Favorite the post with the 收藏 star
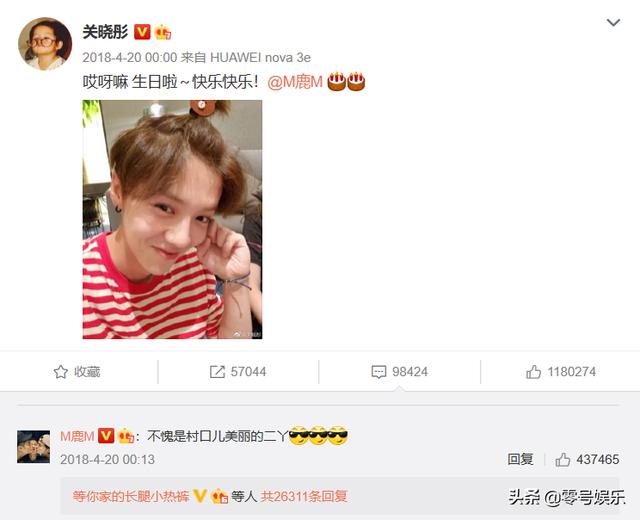Screen dimensions: 640x520 77,372
